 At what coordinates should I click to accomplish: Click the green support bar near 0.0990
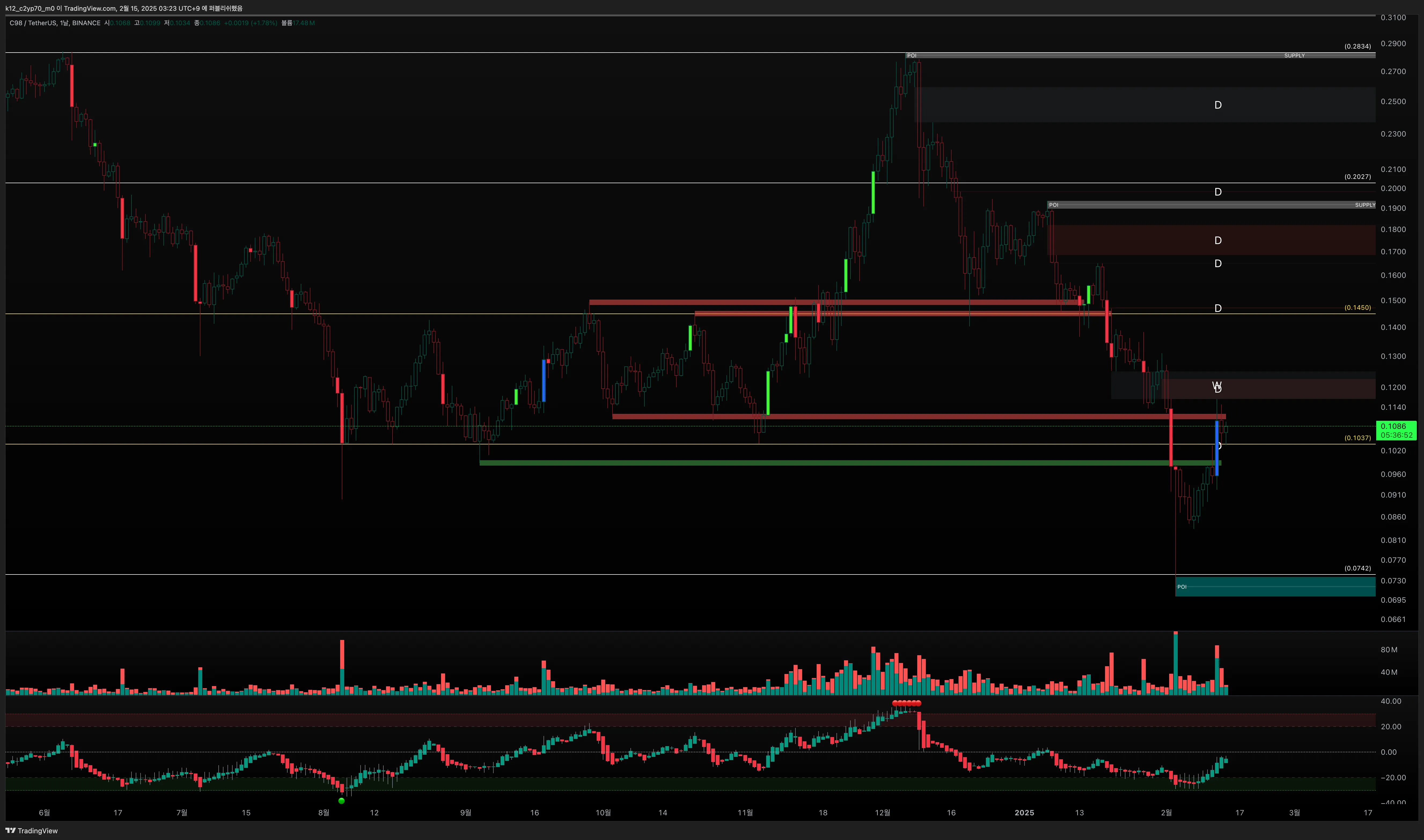(850, 463)
